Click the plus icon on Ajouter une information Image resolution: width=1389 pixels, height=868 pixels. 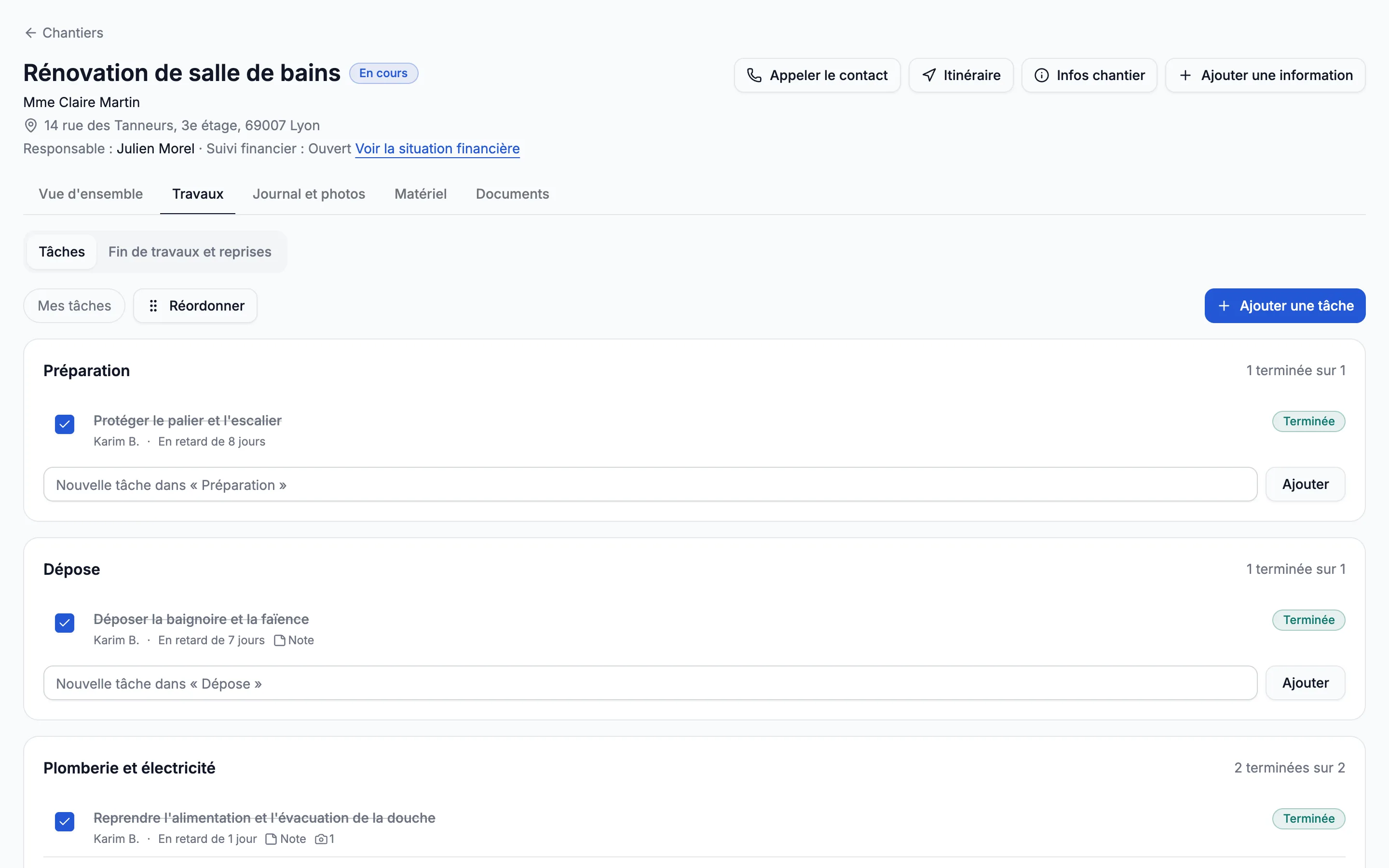(x=1185, y=75)
